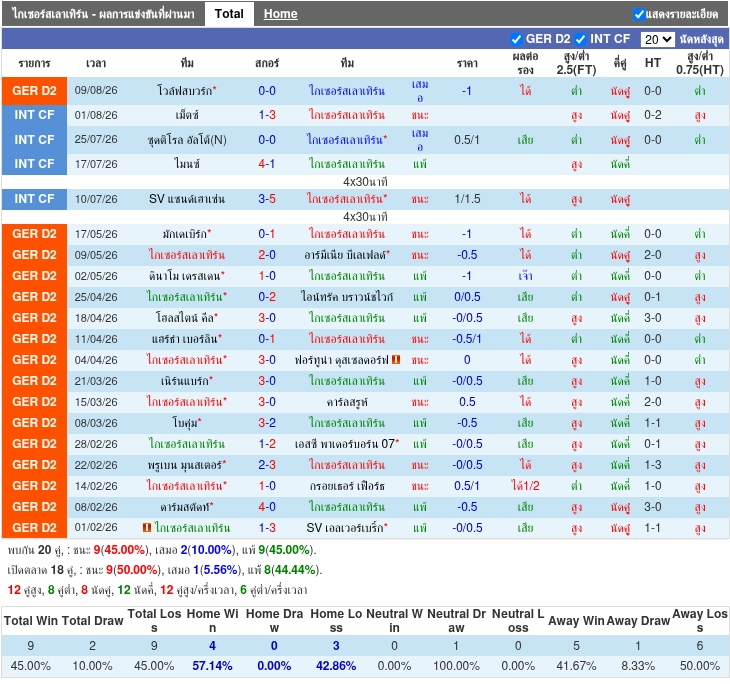The width and height of the screenshot is (730, 684).
Task: Uncheck the INT CF league filter
Action: coord(580,39)
